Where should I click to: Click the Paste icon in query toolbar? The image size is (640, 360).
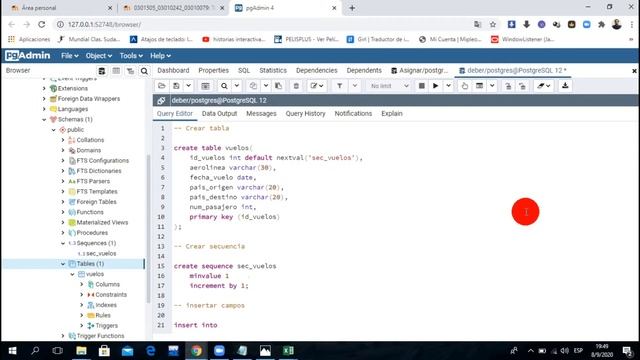(278, 86)
